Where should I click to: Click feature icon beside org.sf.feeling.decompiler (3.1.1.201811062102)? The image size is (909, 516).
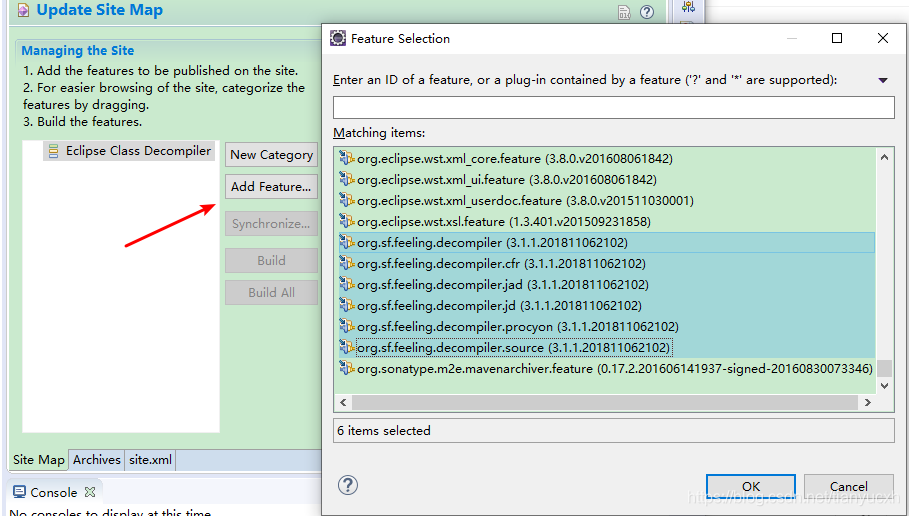(x=347, y=242)
